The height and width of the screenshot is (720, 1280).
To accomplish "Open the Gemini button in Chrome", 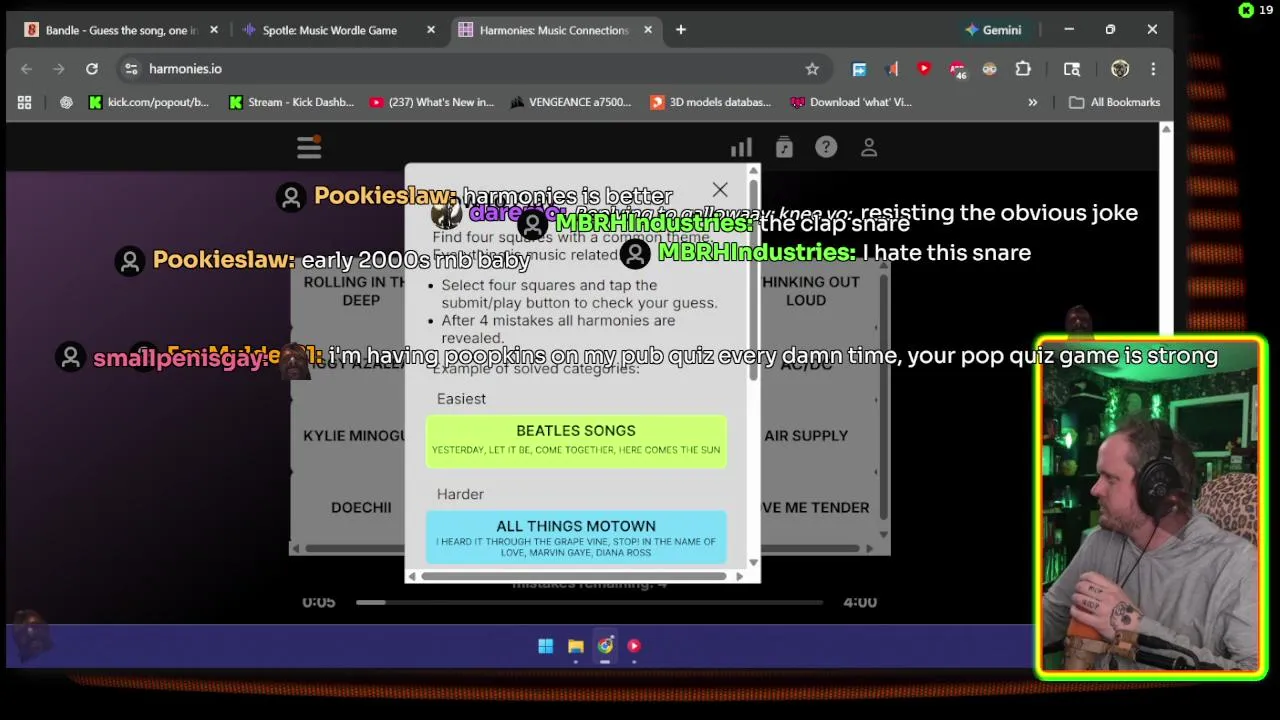I will [993, 30].
